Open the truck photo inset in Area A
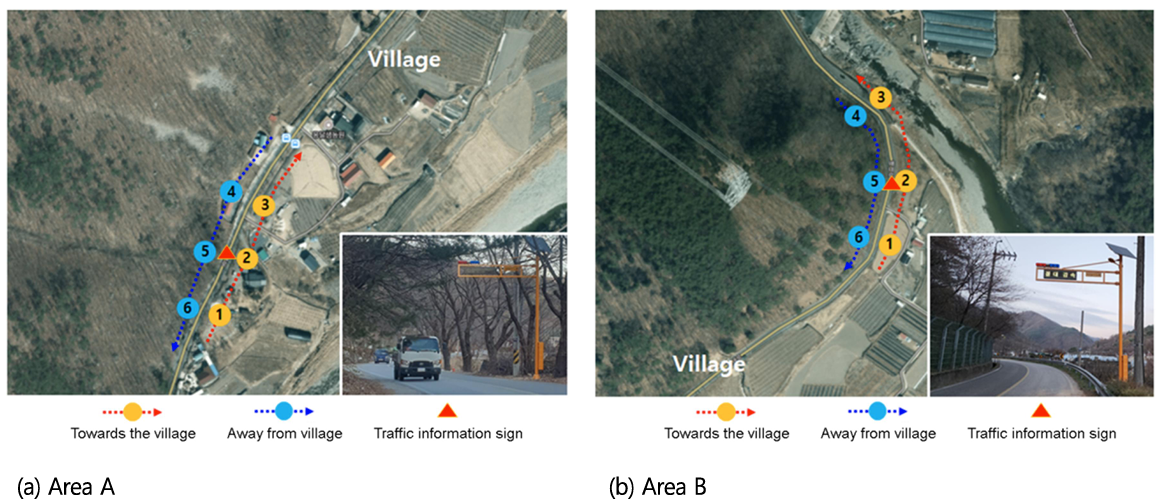Viewport: 1158px width, 501px height. pos(454,316)
